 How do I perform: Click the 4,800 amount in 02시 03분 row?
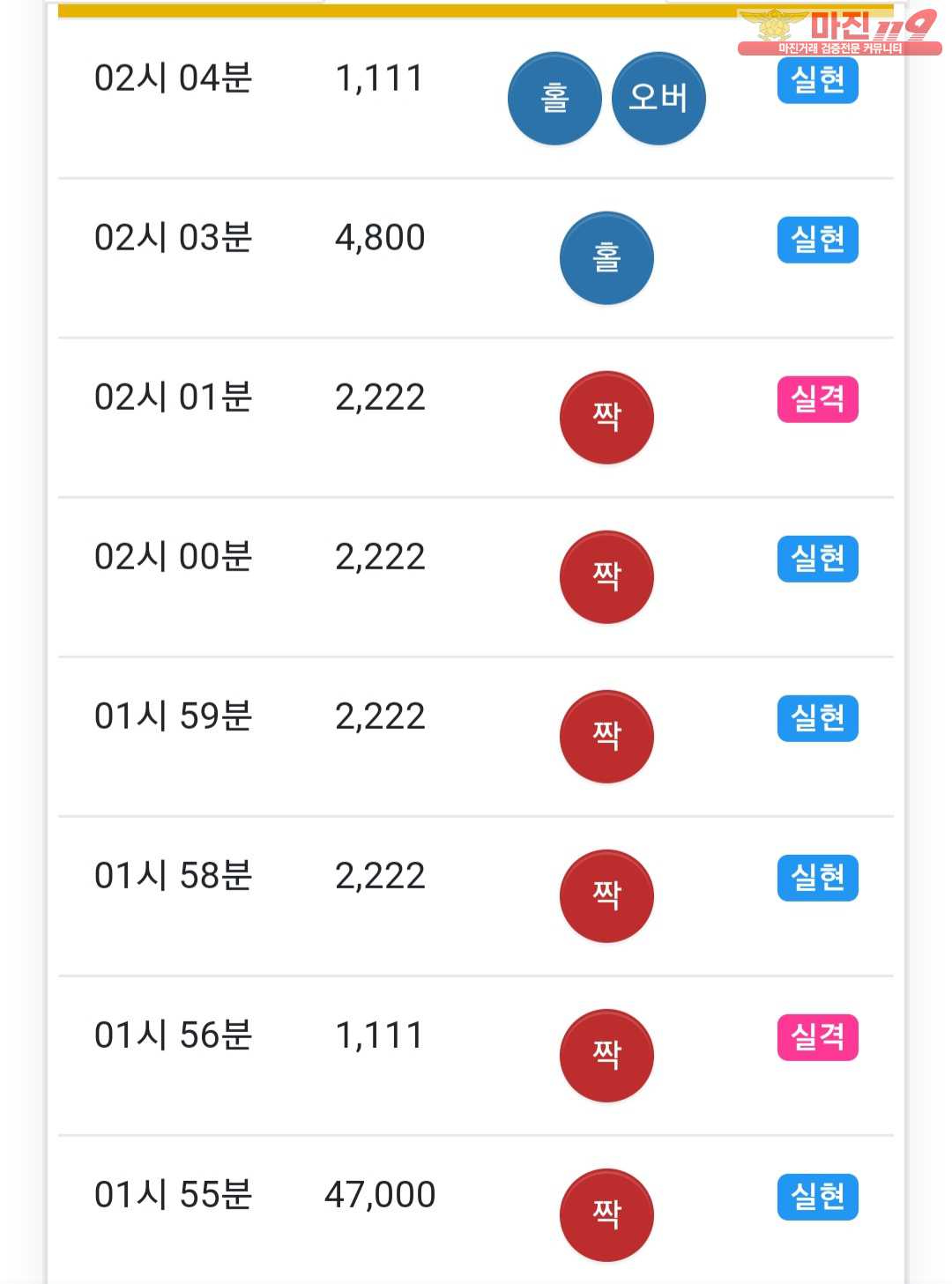click(x=380, y=238)
